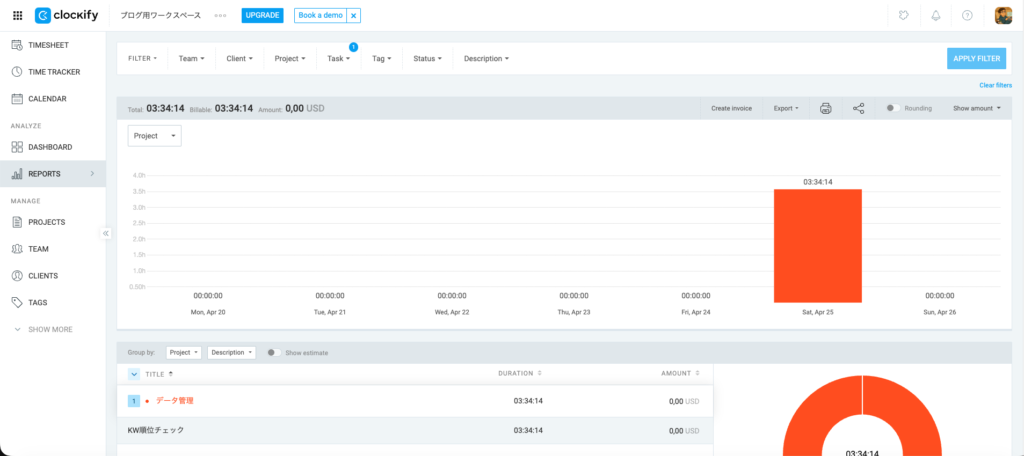Click the print report icon
The height and width of the screenshot is (456, 1024).
click(x=826, y=108)
